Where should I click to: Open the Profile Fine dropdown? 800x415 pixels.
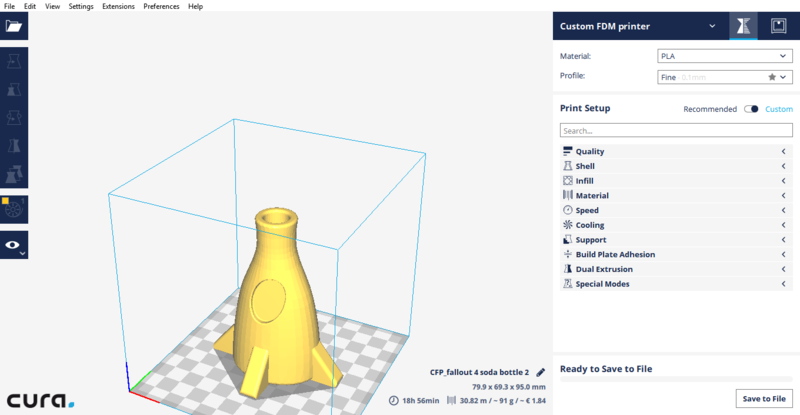click(724, 77)
